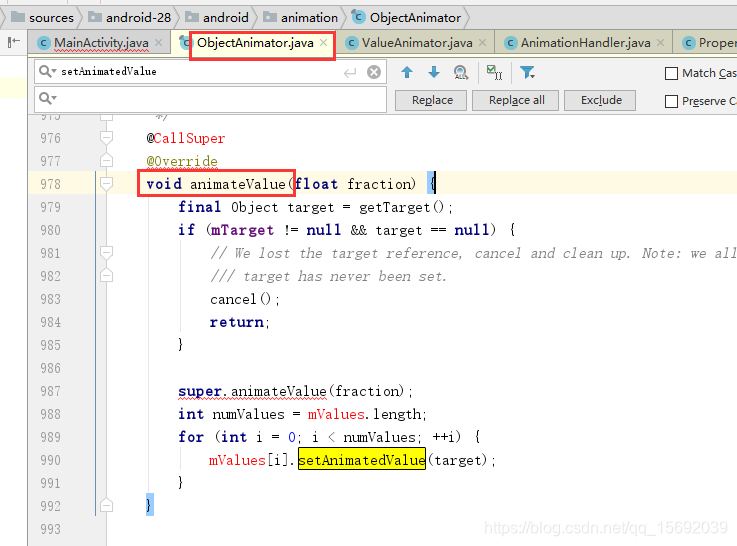
Task: Collapse fold marker on line 976
Action: pos(107,138)
